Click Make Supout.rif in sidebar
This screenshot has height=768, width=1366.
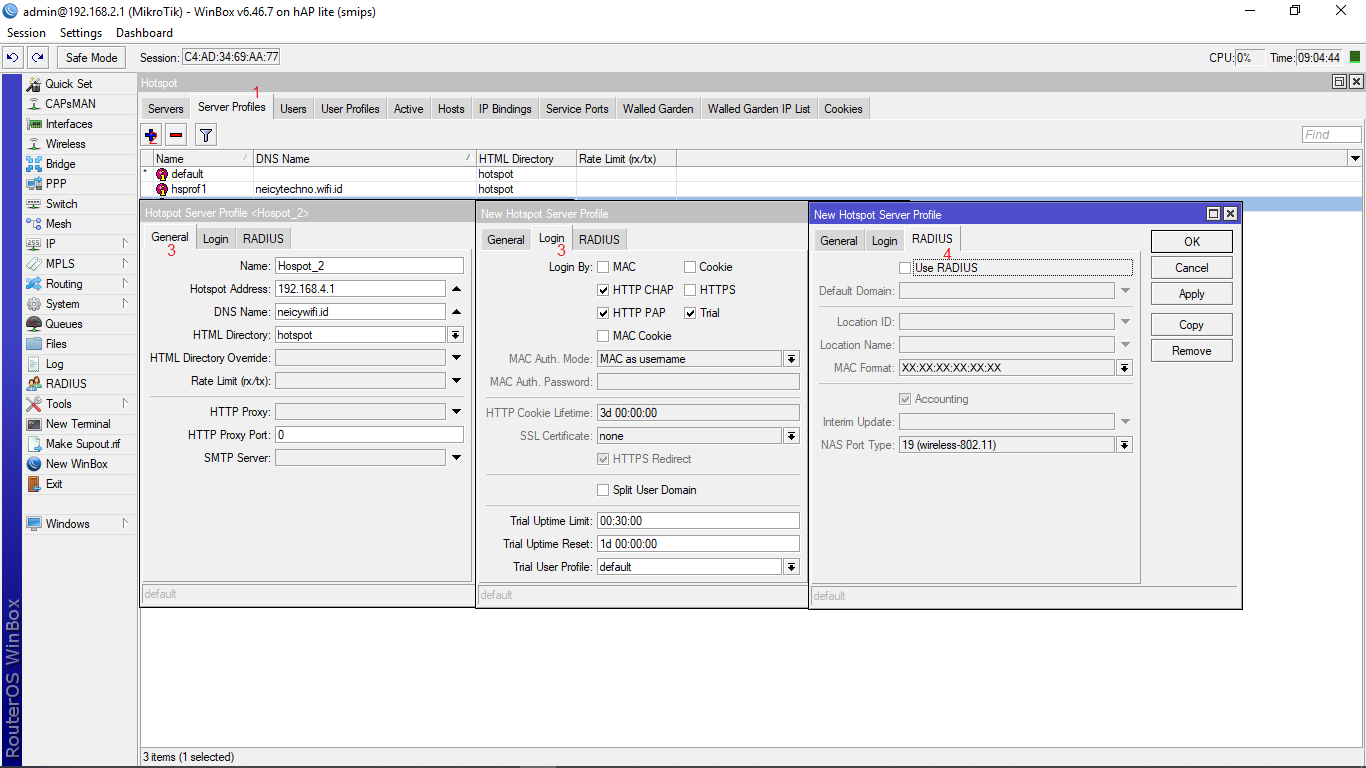tap(80, 444)
